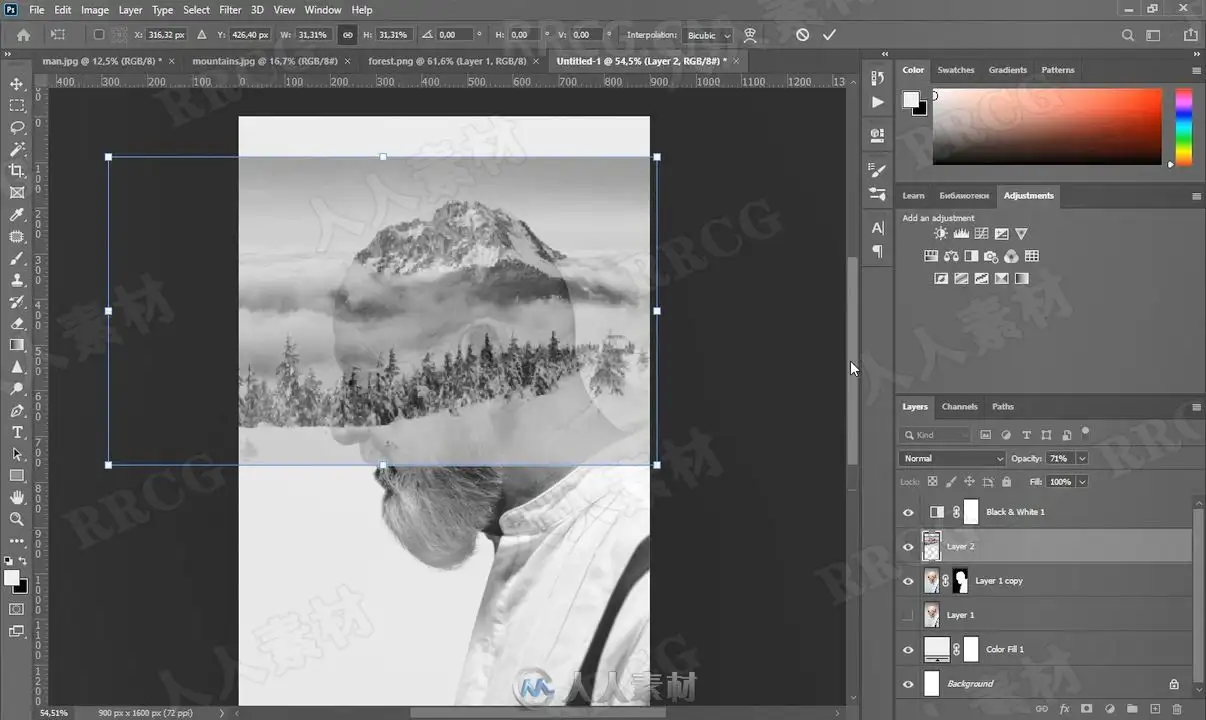
Task: Select the Lasso tool
Action: point(17,128)
